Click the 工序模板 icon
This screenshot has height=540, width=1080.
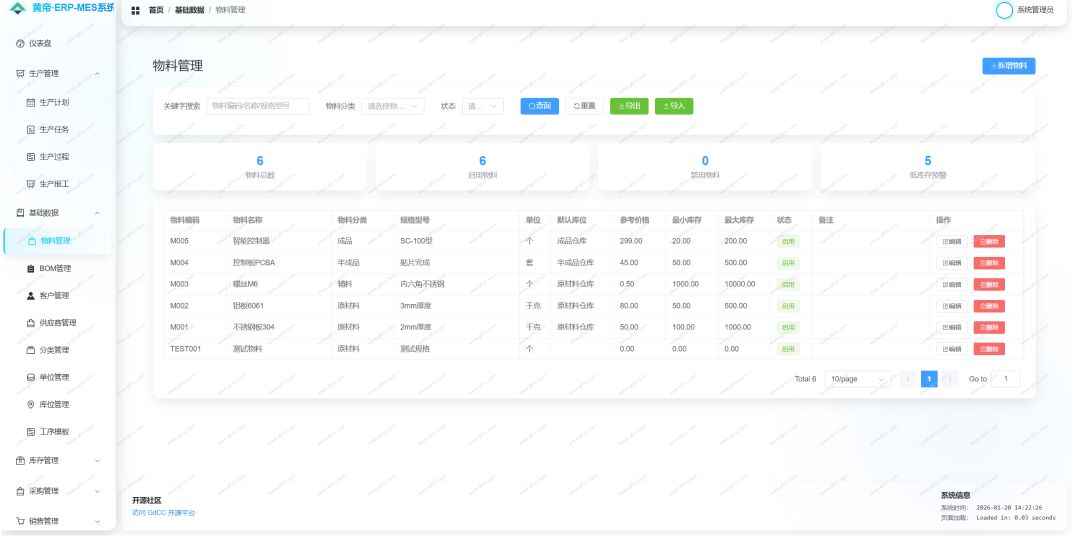tap(30, 432)
